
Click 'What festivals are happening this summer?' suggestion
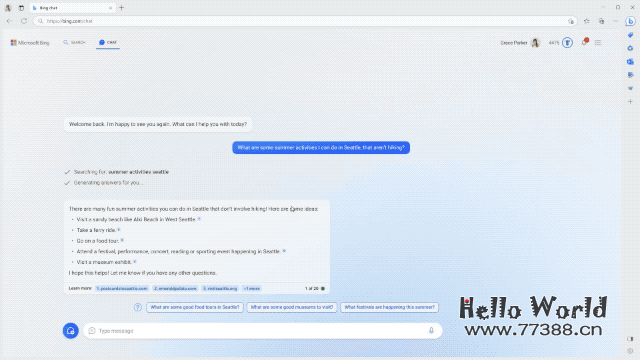pos(389,307)
